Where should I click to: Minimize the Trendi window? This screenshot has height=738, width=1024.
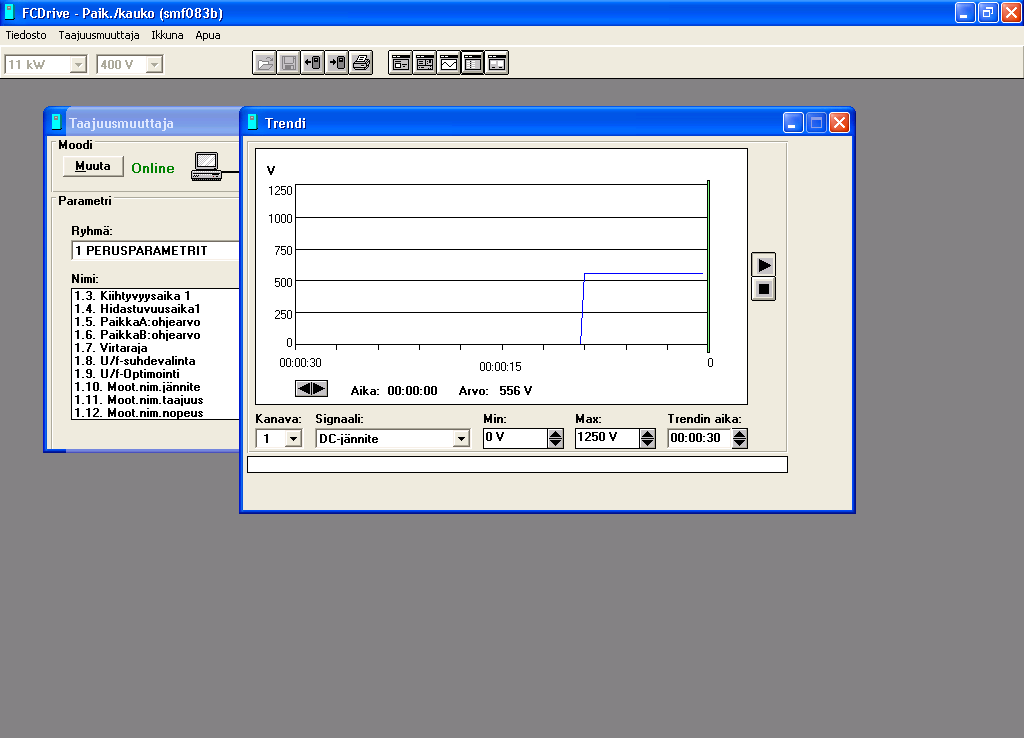(x=793, y=122)
